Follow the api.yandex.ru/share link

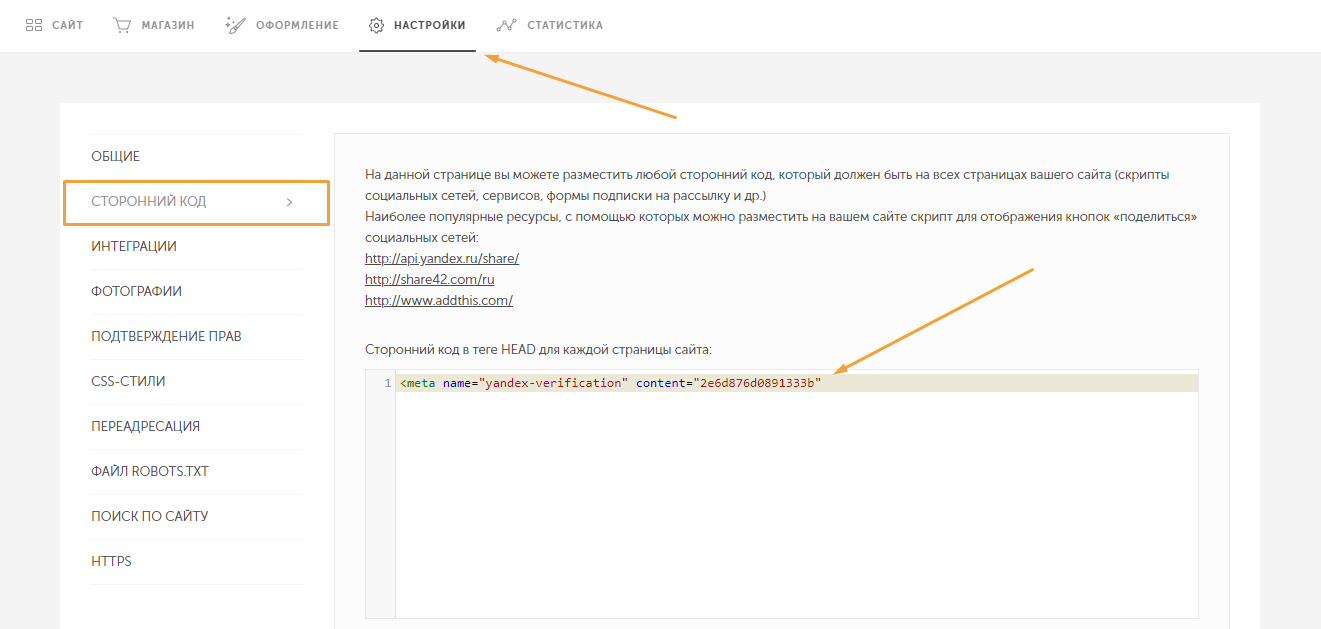(x=442, y=258)
